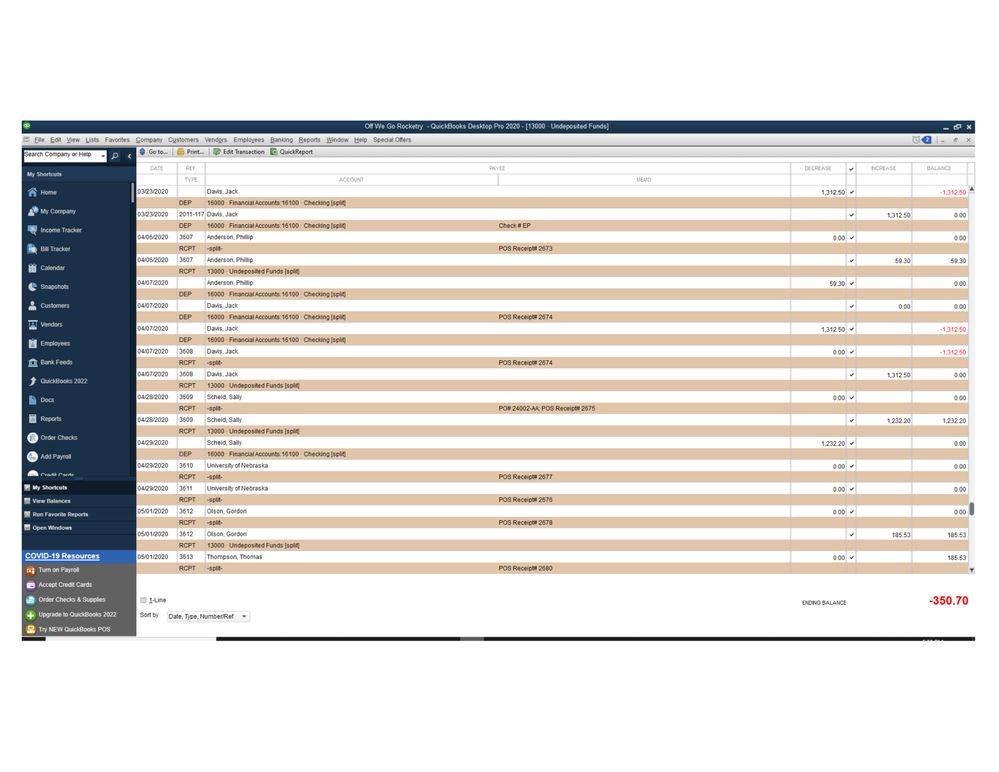
Task: Click Turn on Payroll icon
Action: coord(31,570)
